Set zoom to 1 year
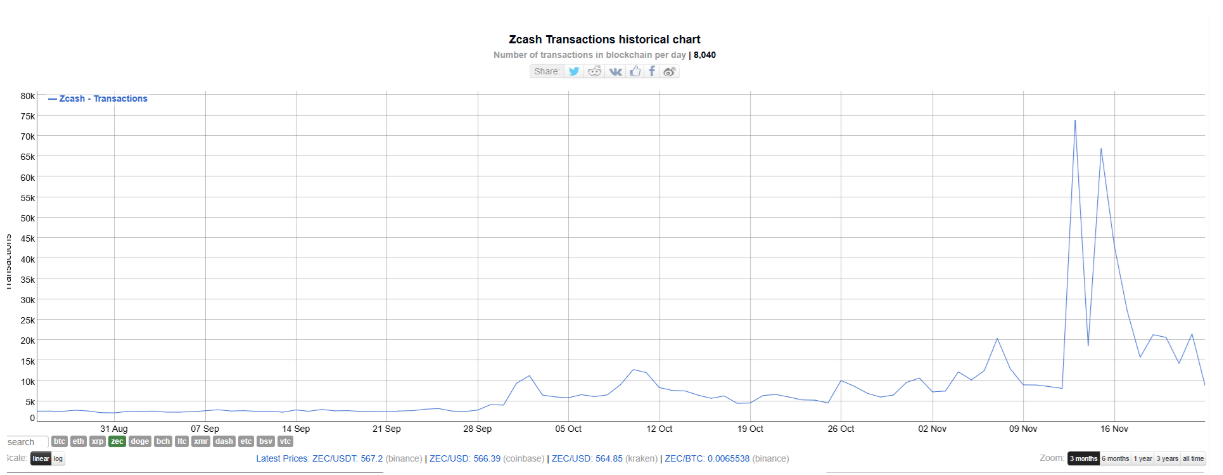 (1143, 458)
